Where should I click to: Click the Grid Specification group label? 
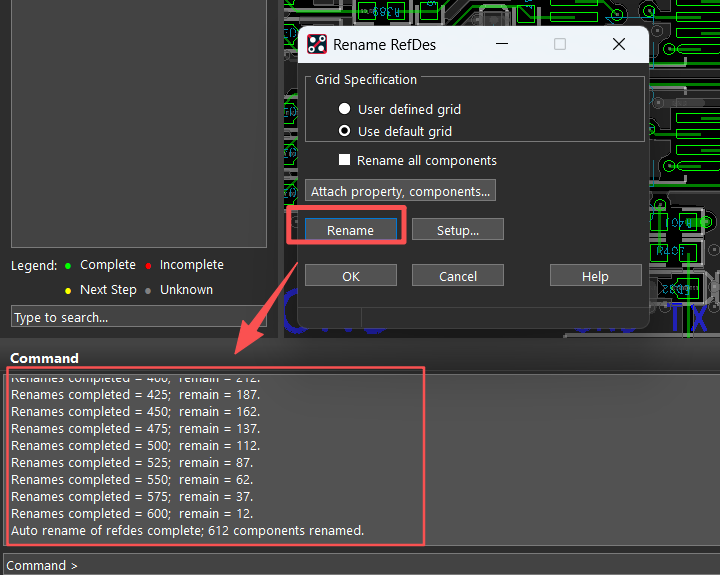(366, 79)
